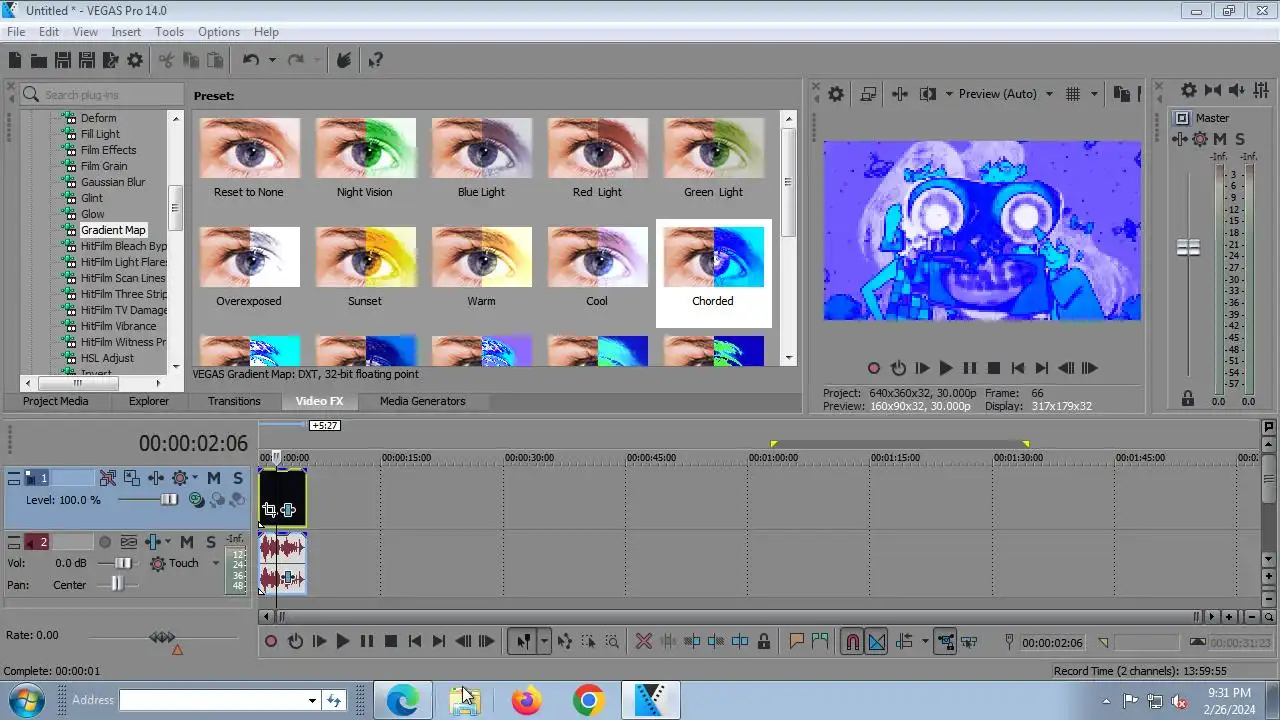Stop playback in timeline transport bar
The image size is (1280, 720).
(x=391, y=642)
